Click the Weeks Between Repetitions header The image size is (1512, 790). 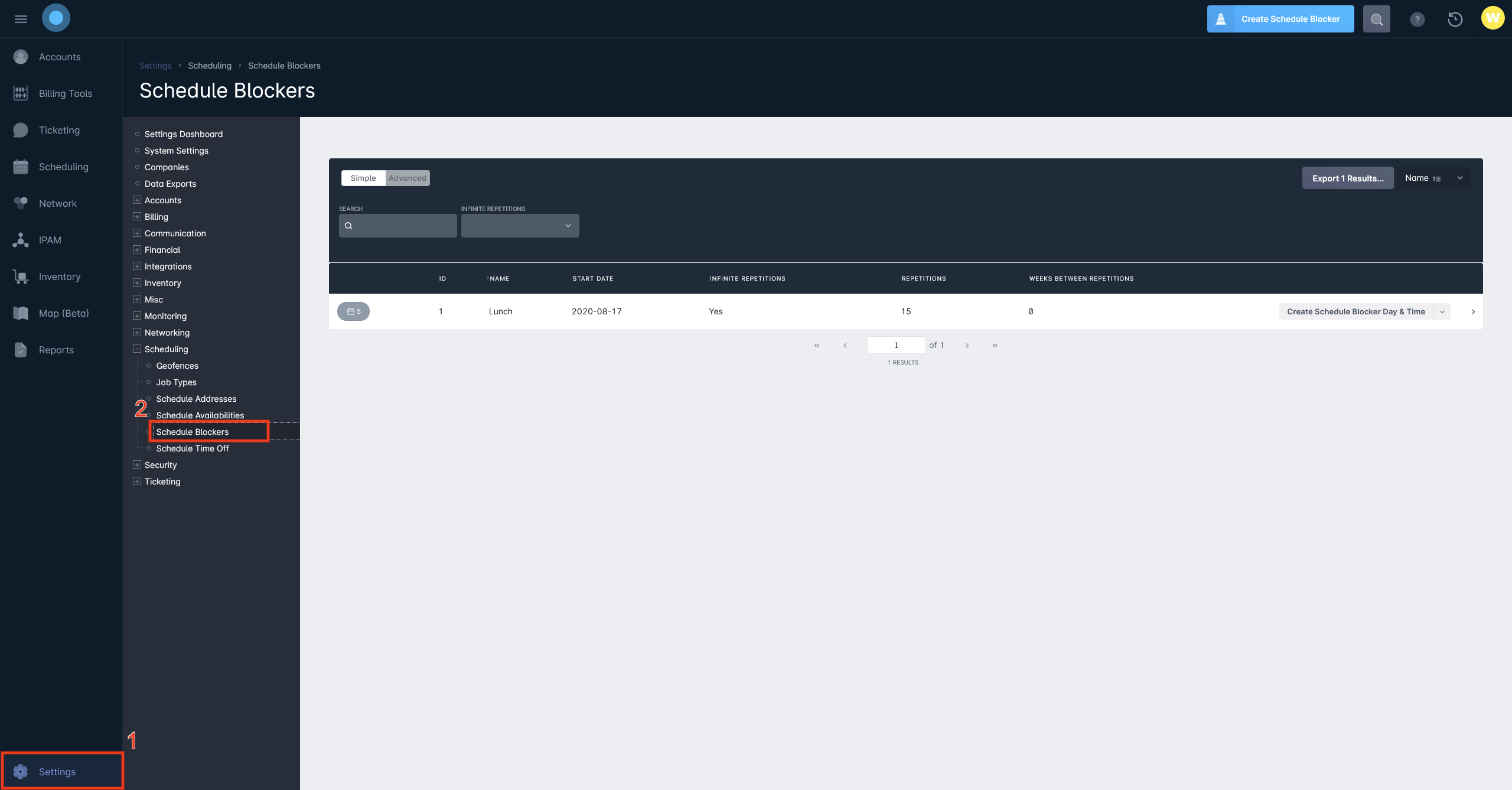coord(1081,278)
